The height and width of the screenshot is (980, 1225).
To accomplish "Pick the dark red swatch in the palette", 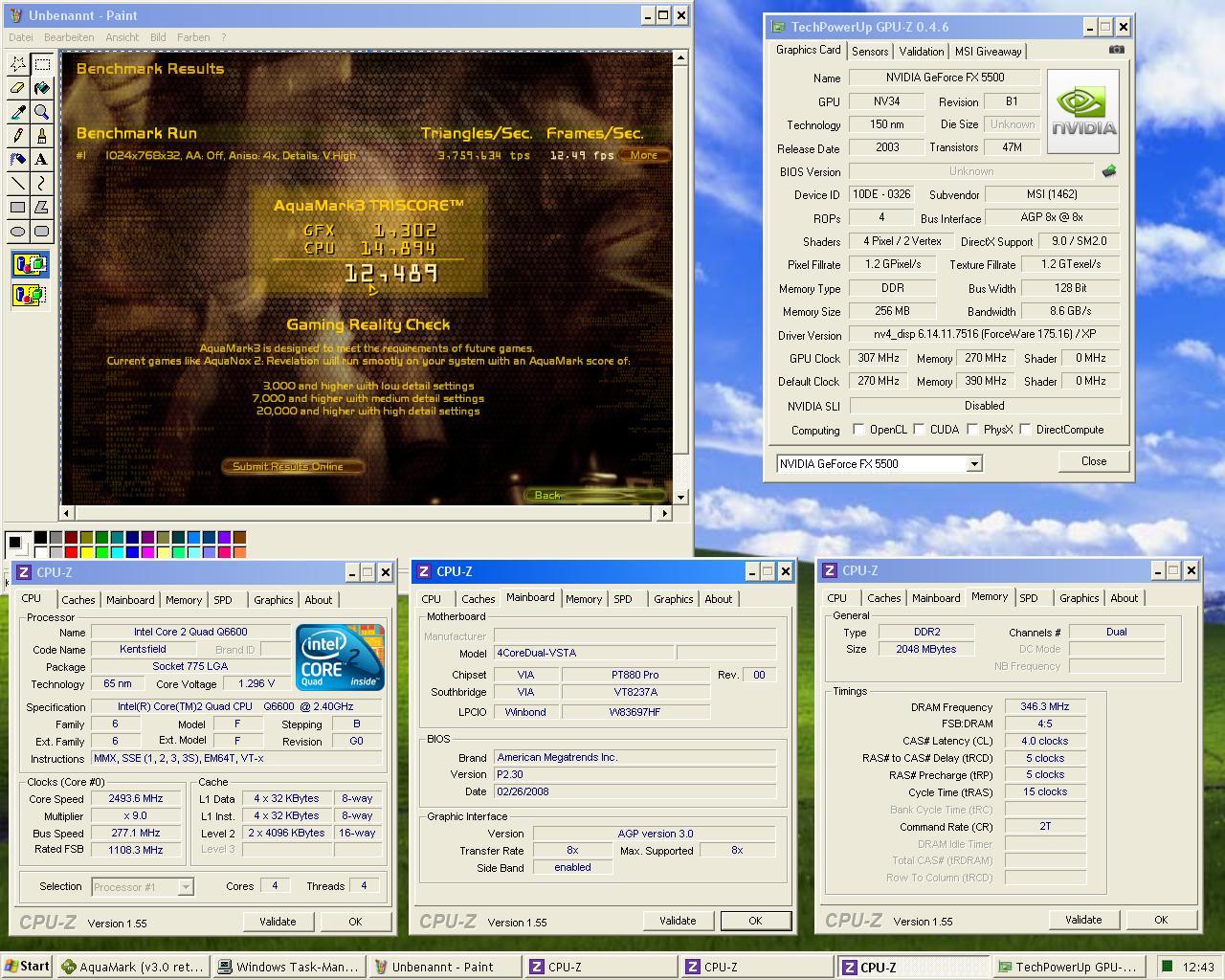I will point(72,539).
